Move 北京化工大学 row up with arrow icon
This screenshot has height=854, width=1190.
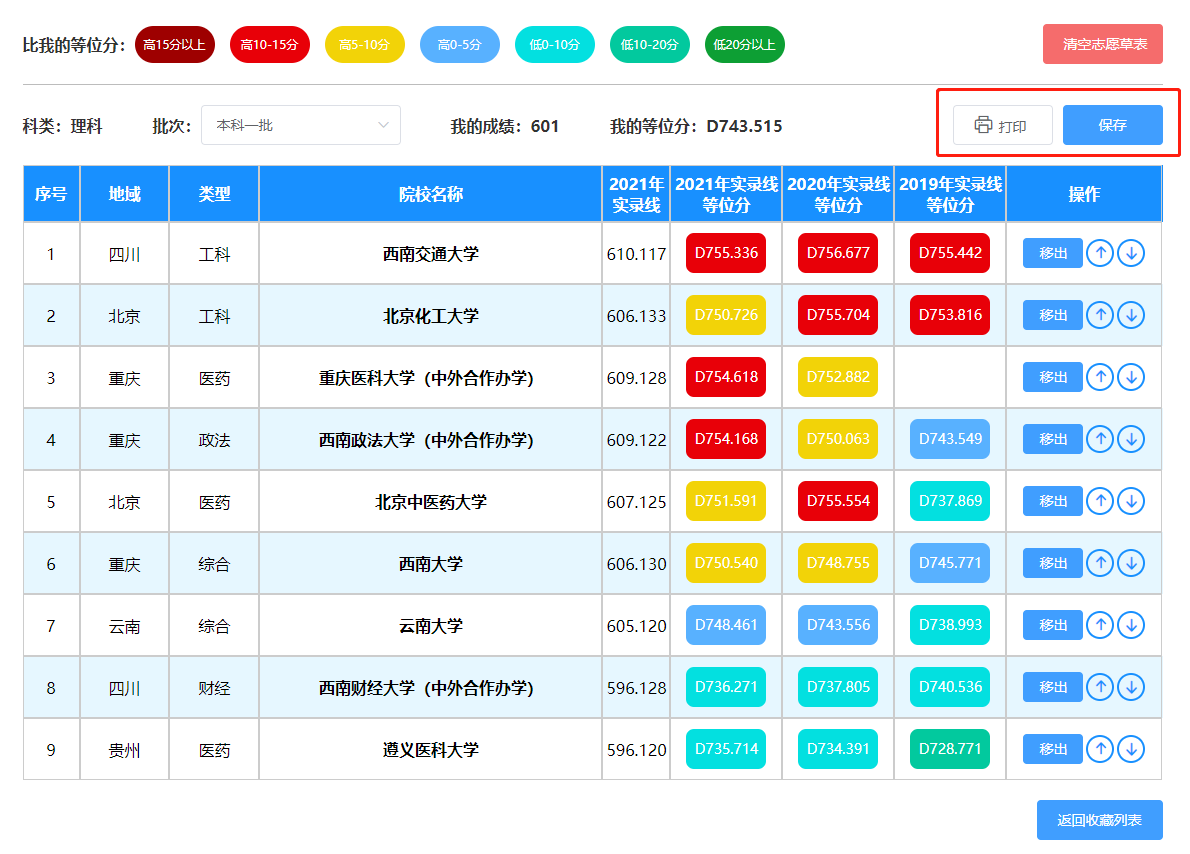[x=1100, y=315]
